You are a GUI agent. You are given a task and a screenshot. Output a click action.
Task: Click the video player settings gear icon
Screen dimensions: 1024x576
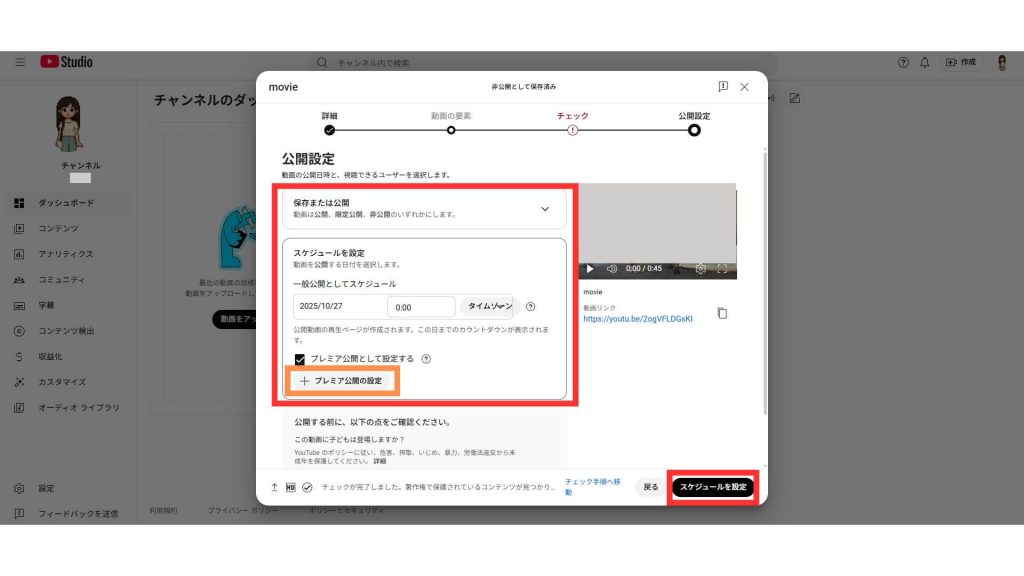[x=700, y=269]
